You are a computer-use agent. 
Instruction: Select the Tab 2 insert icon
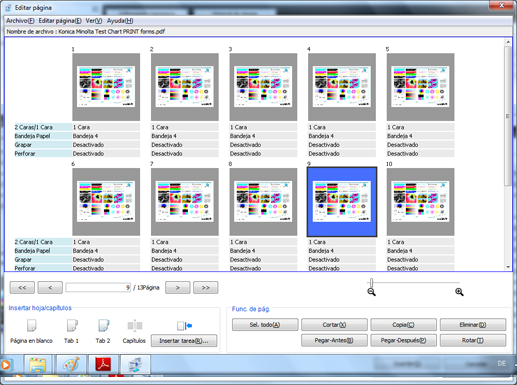tap(103, 326)
